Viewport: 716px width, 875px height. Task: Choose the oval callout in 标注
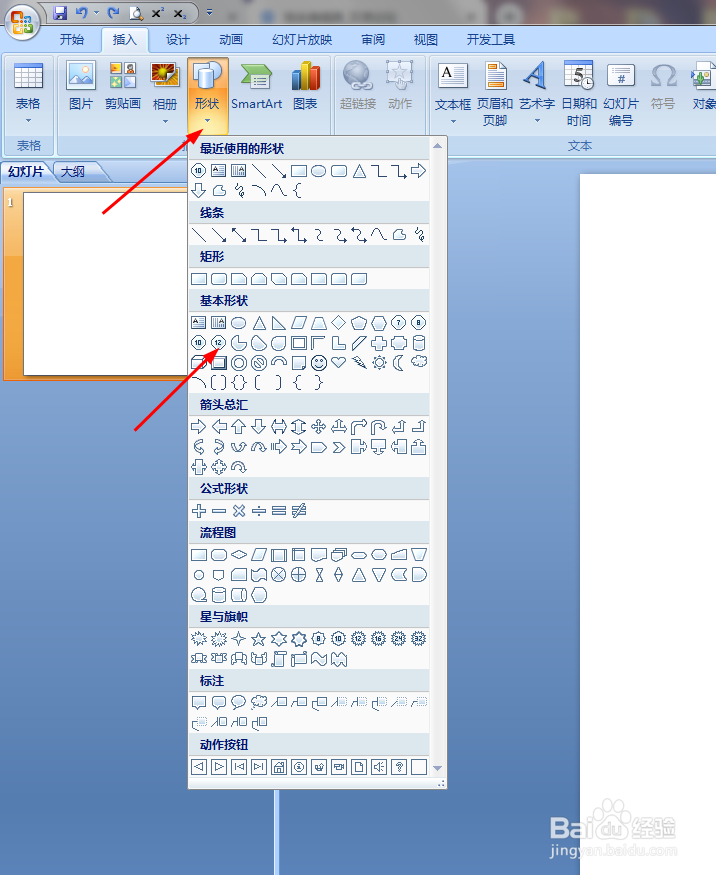(x=239, y=702)
